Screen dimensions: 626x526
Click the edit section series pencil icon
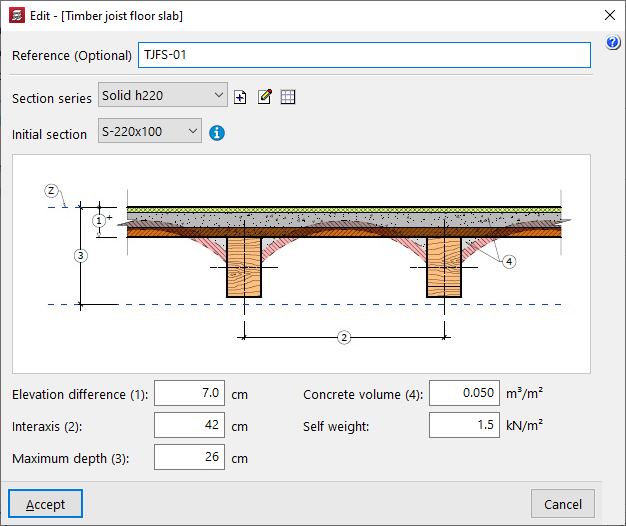click(x=264, y=97)
